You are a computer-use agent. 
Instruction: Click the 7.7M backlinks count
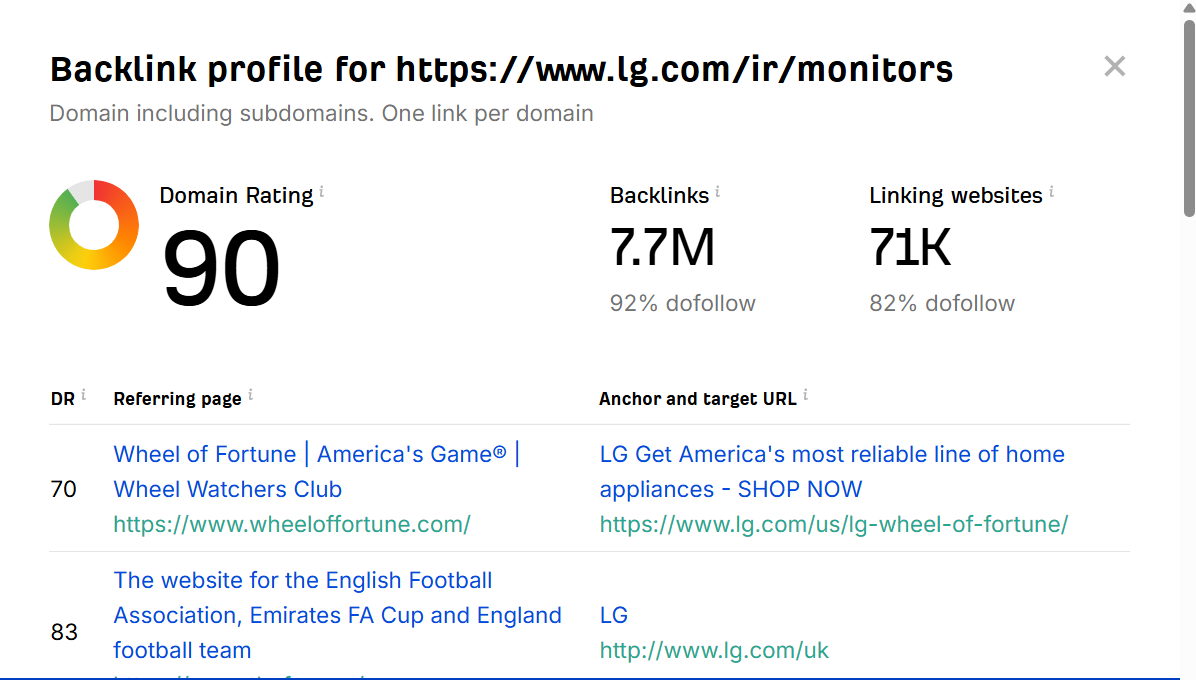(x=662, y=247)
